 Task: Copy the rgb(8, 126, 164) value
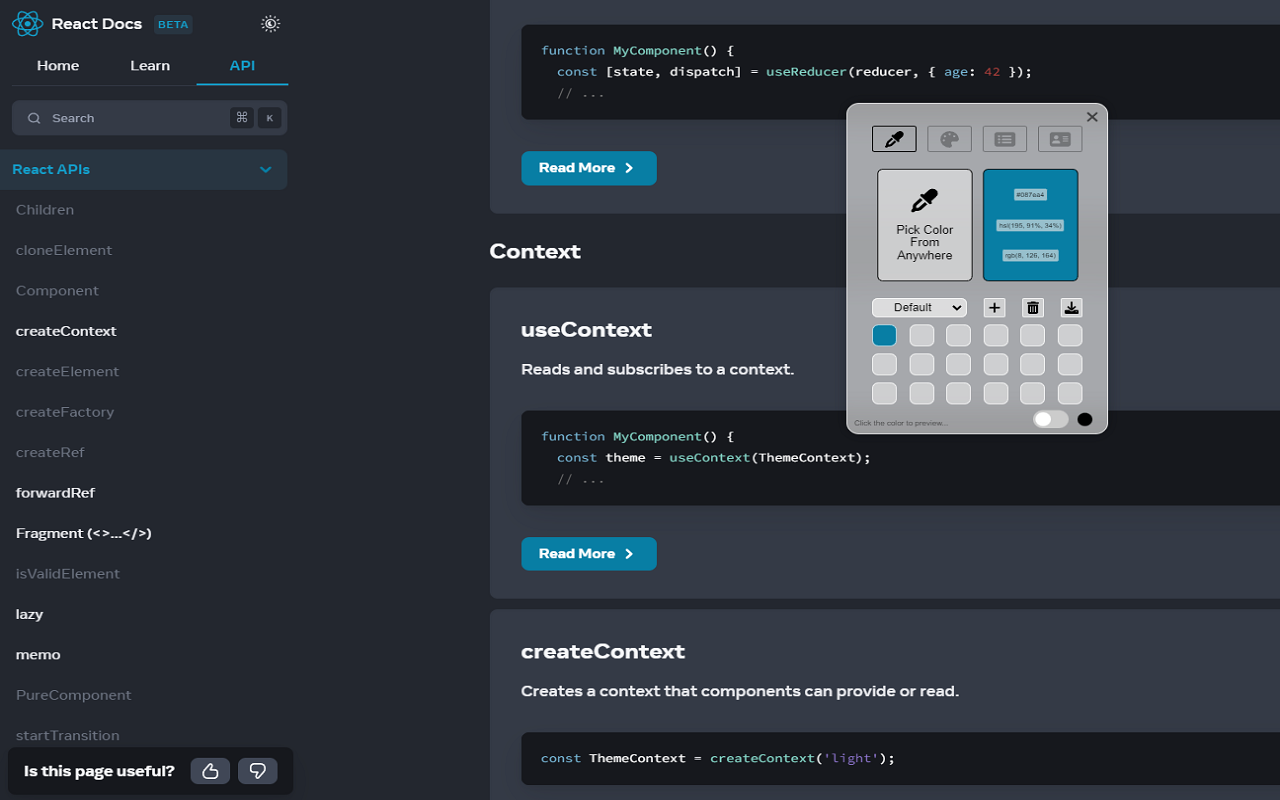[1030, 255]
